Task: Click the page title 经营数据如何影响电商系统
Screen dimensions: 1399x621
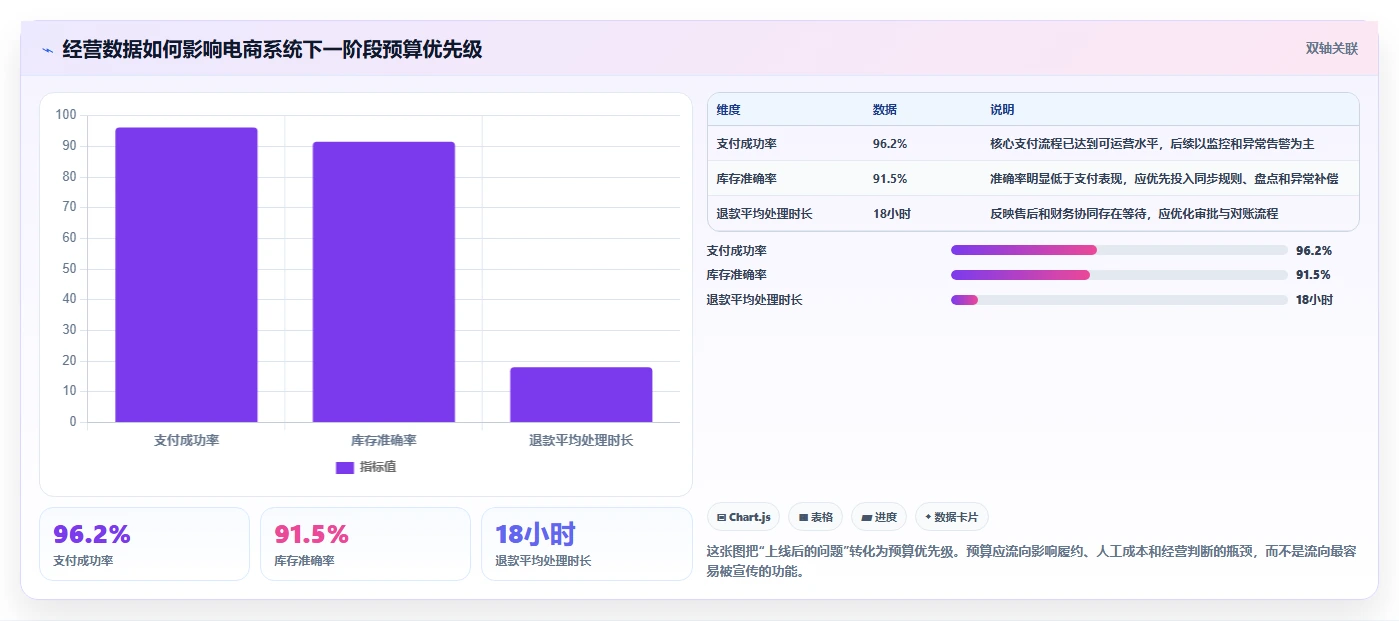Action: click(272, 49)
